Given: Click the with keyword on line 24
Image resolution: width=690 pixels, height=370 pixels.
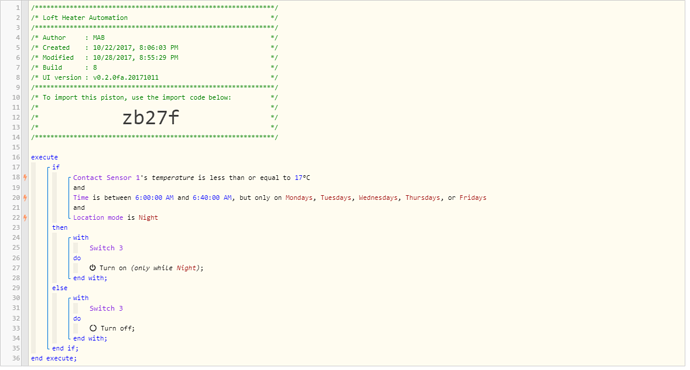Looking at the screenshot, I should [81, 238].
